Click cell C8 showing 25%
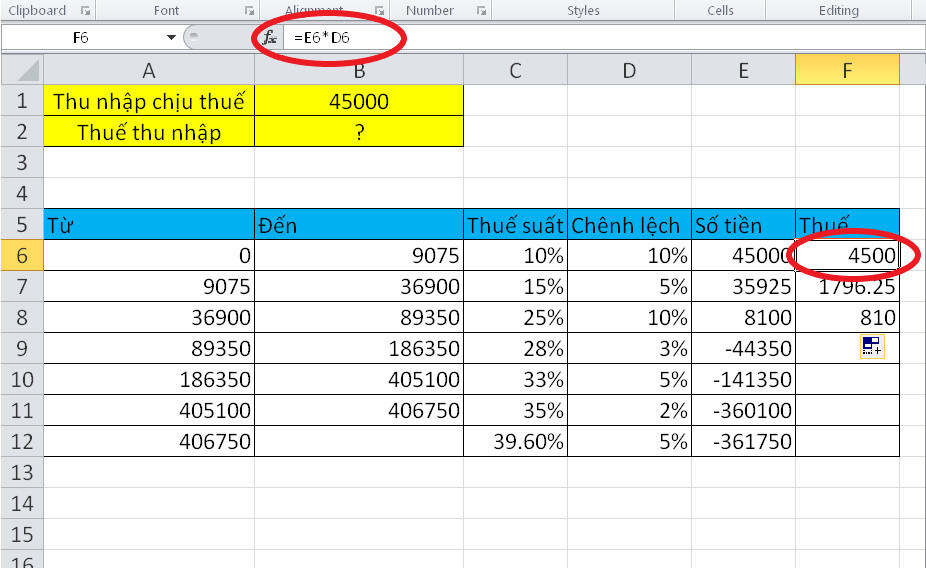 click(516, 317)
